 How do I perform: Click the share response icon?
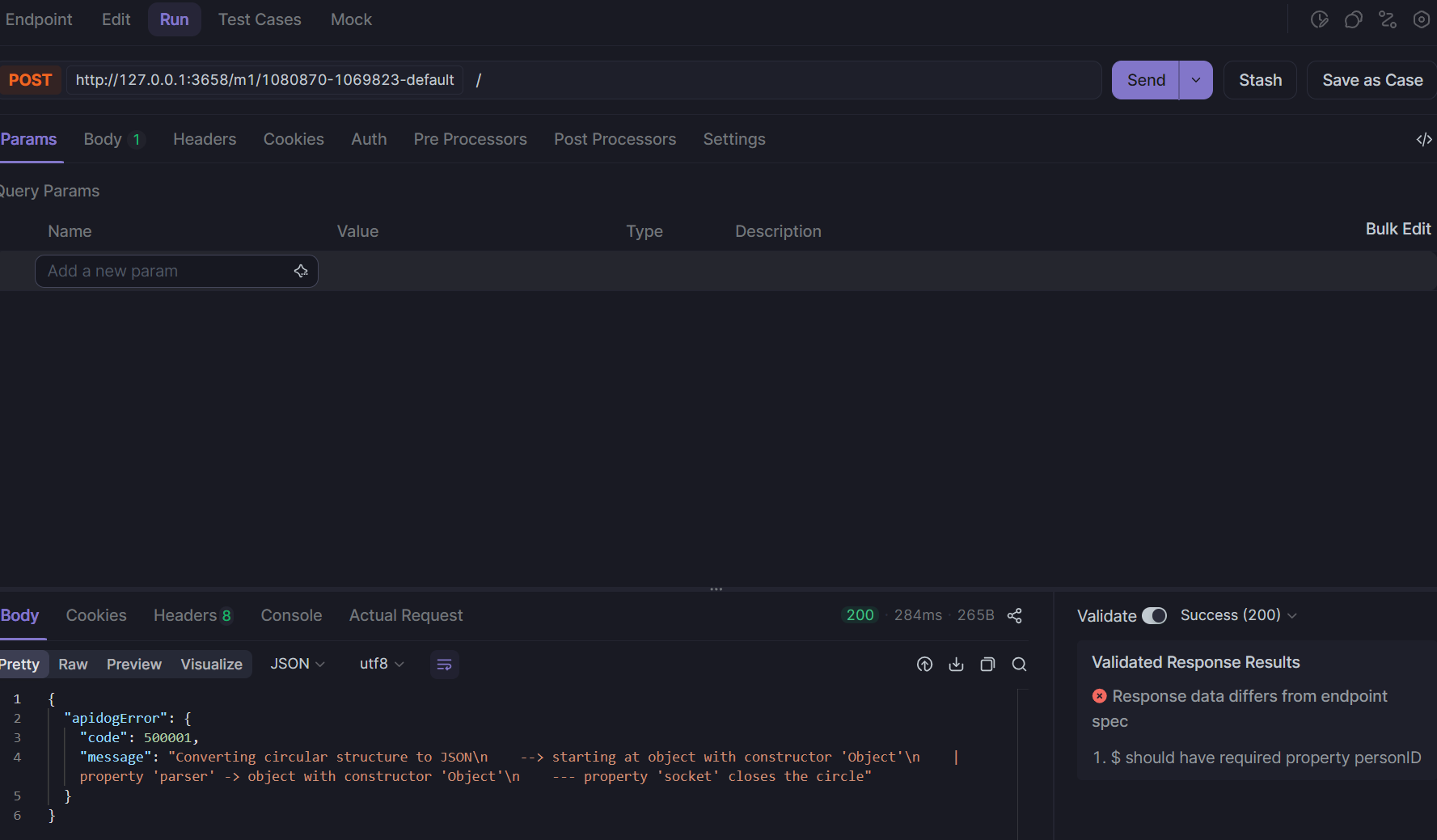pyautogui.click(x=1015, y=616)
